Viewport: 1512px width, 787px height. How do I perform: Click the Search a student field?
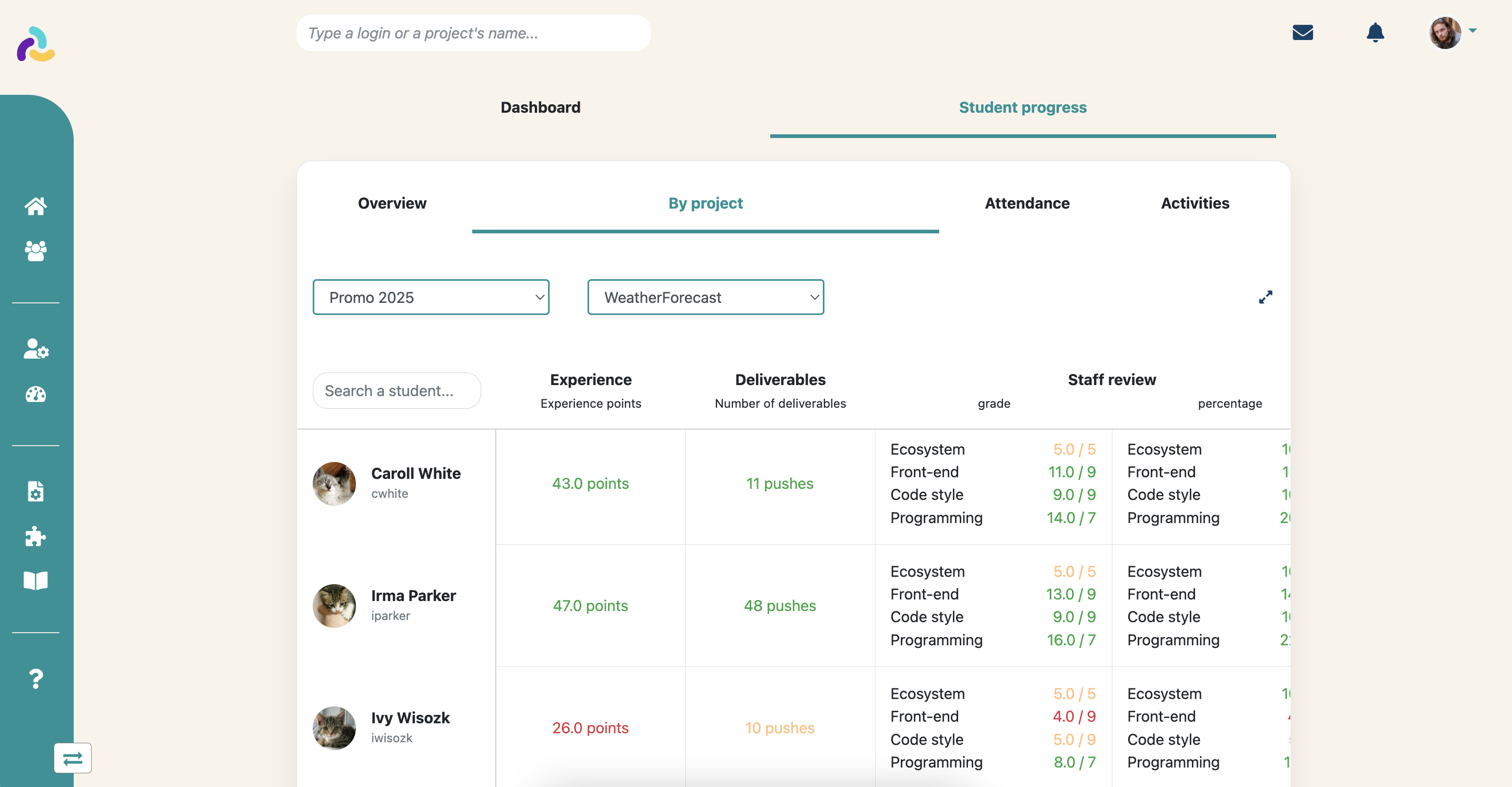(x=397, y=390)
